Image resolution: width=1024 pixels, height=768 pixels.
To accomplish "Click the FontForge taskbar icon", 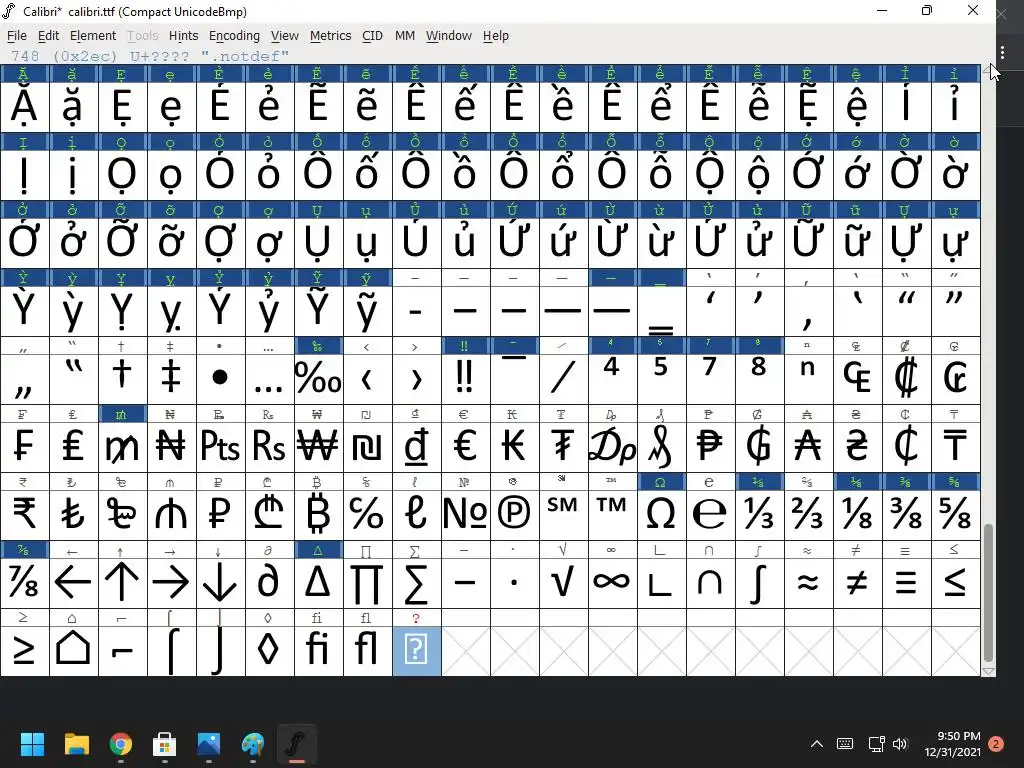I will click(x=296, y=744).
